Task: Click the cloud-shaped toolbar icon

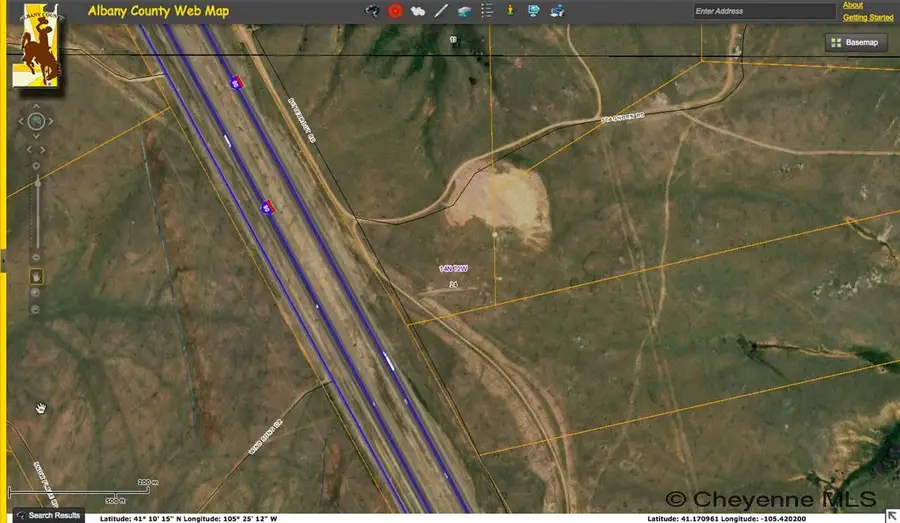Action: pyautogui.click(x=418, y=11)
